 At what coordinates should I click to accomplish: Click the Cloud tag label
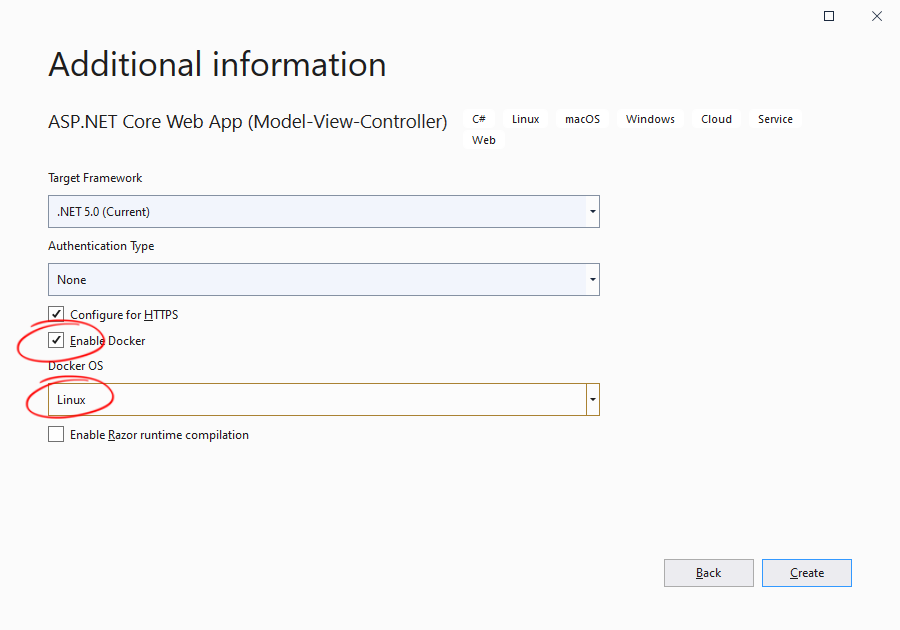tap(716, 119)
